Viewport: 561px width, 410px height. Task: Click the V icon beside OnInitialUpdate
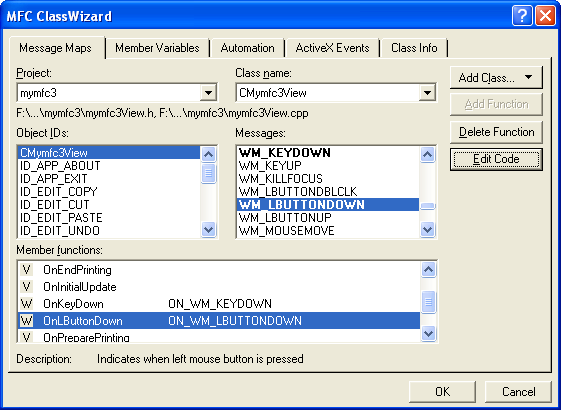pos(26,287)
